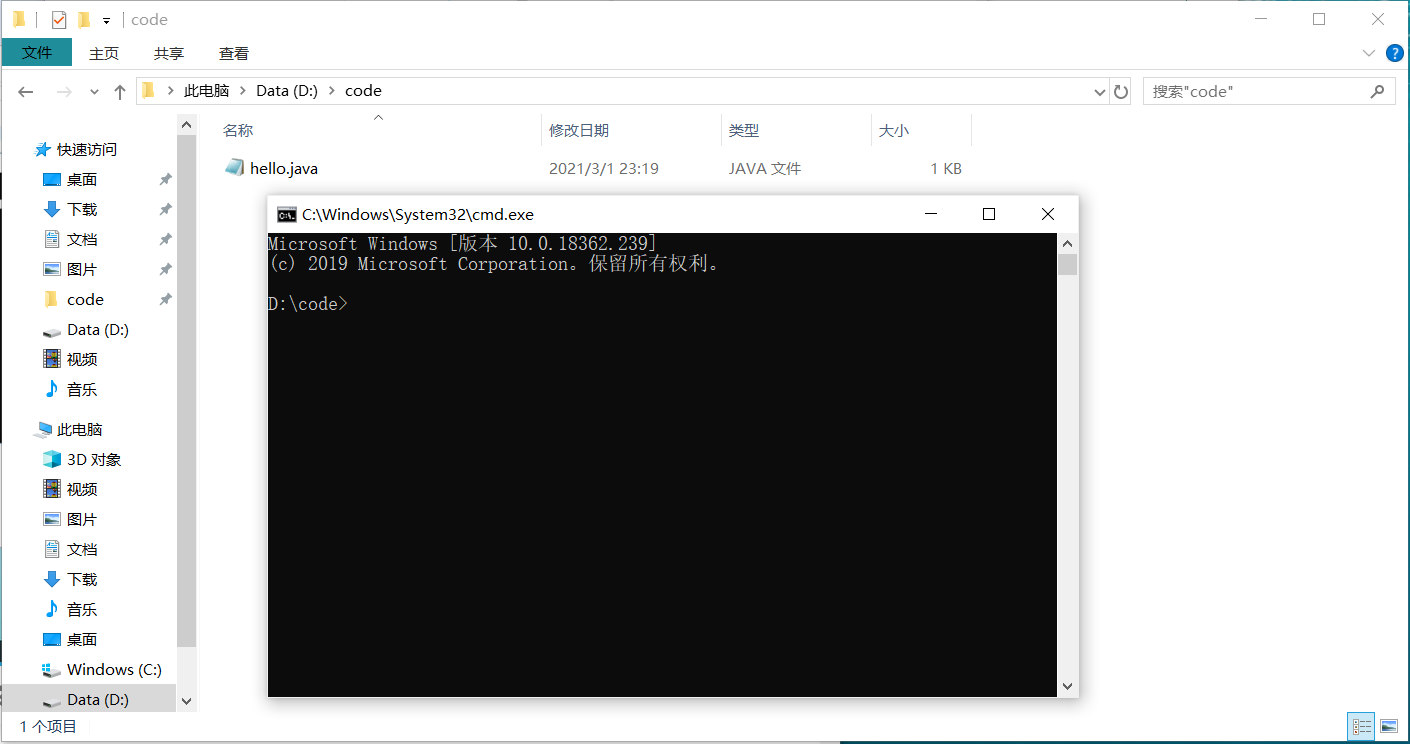Open 文档 under 此电脑
Viewport: 1410px width, 744px height.
[x=82, y=549]
